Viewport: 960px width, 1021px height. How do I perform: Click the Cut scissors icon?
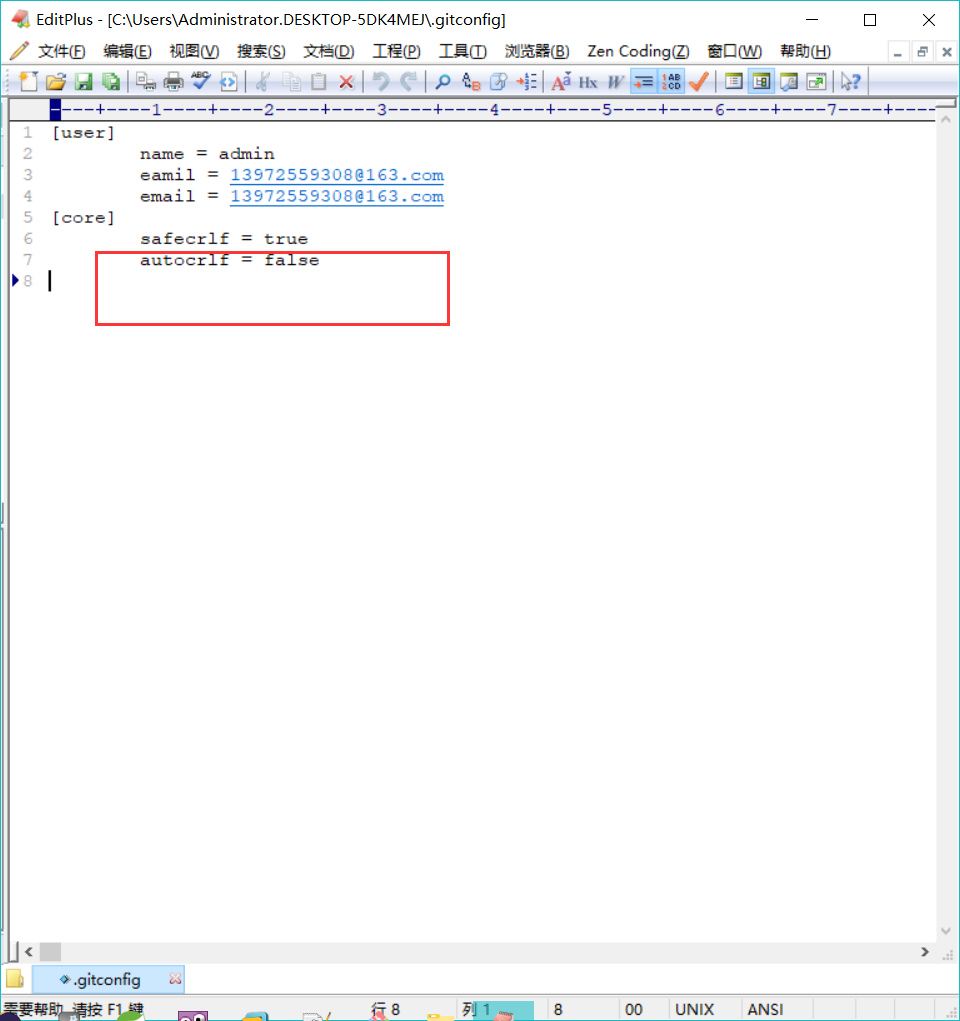click(x=262, y=81)
